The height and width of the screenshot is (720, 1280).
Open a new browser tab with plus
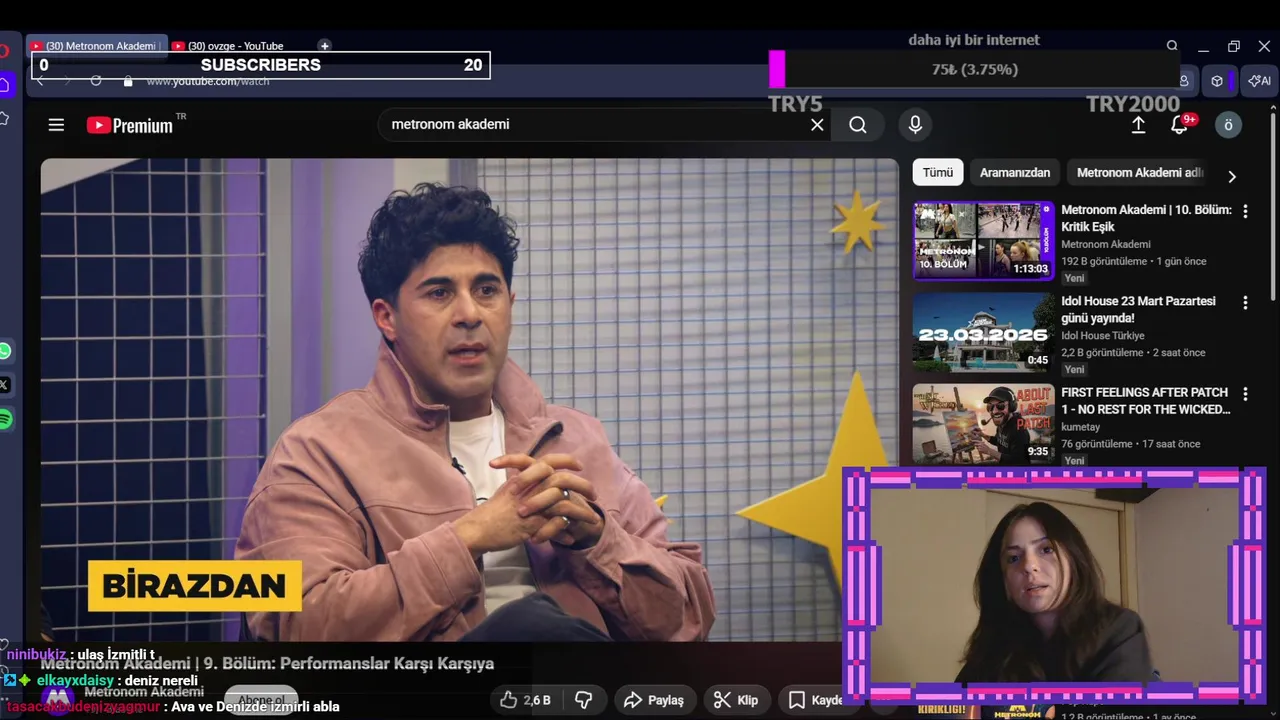click(324, 45)
